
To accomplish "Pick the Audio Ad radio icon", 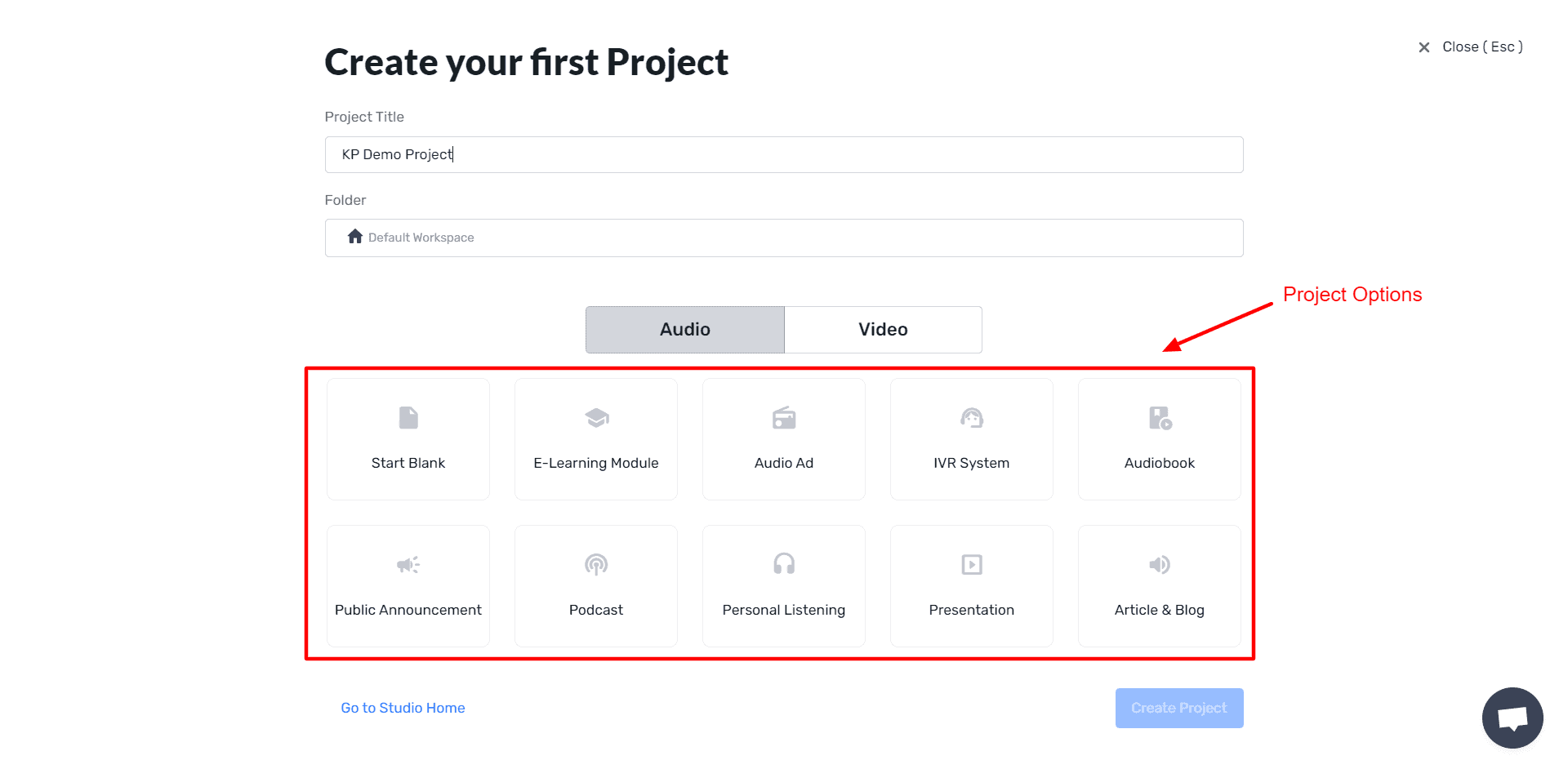I will pyautogui.click(x=784, y=418).
